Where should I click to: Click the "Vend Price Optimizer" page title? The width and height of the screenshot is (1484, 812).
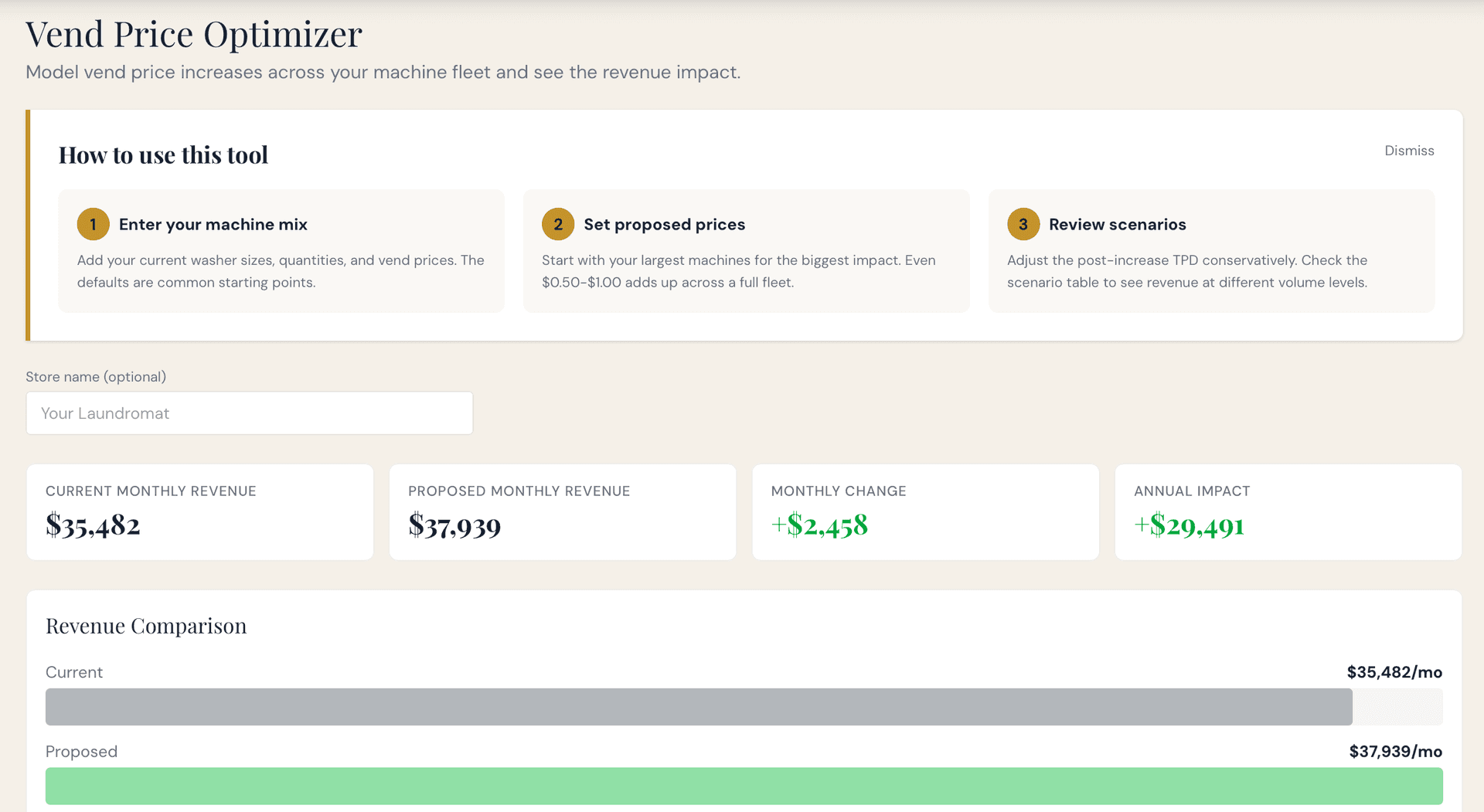pos(193,34)
